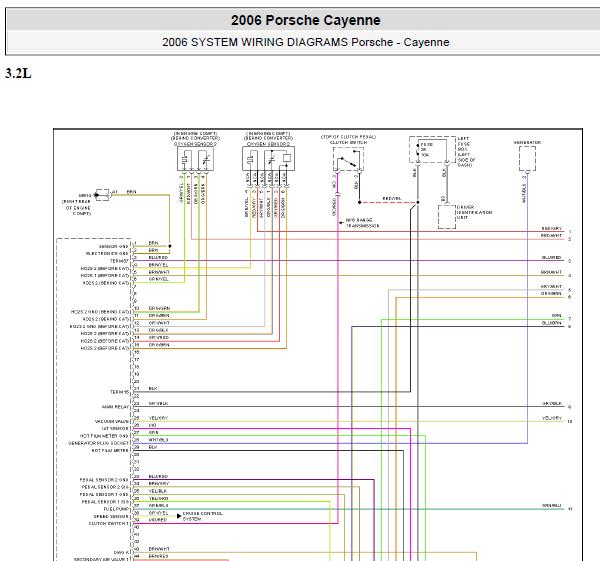Click the arrow beside M/6 Range Transmission
The width and height of the screenshot is (600, 561).
pos(341,223)
